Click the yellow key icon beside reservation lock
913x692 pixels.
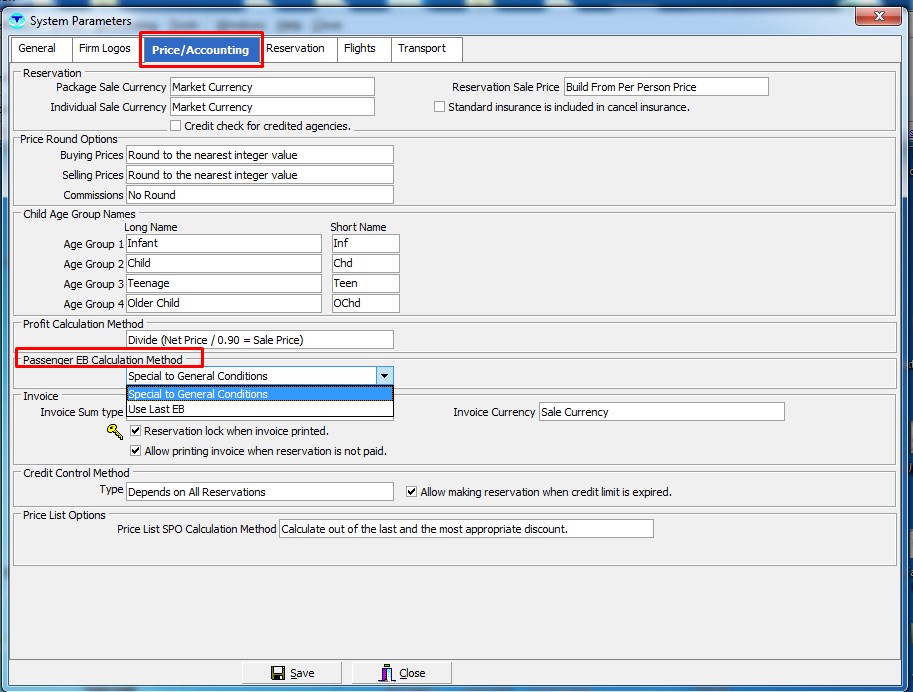(115, 432)
